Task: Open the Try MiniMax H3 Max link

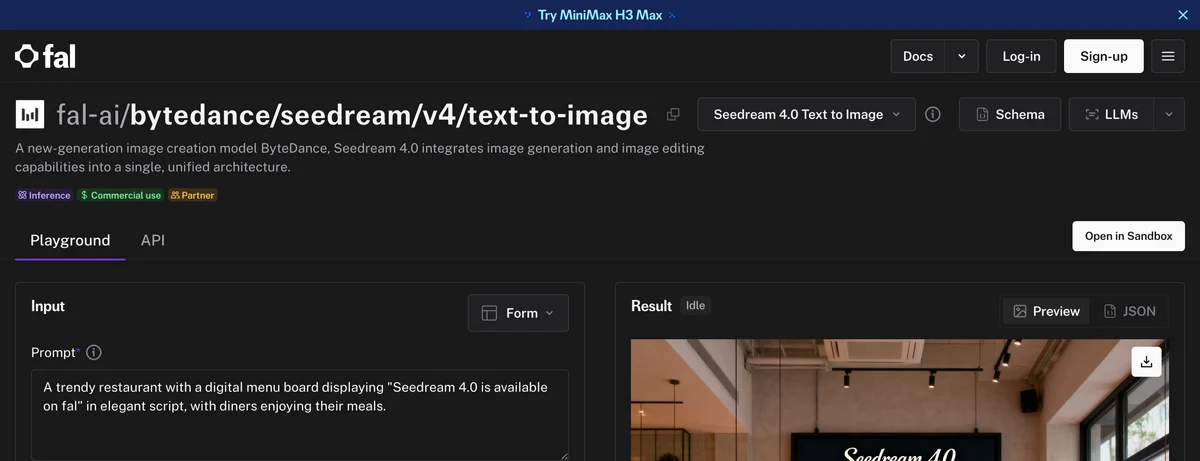Action: point(600,15)
